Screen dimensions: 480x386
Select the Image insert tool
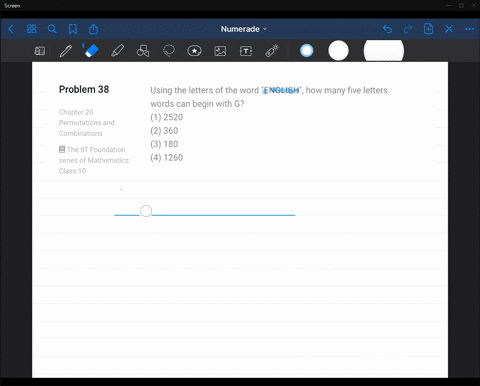[220, 51]
